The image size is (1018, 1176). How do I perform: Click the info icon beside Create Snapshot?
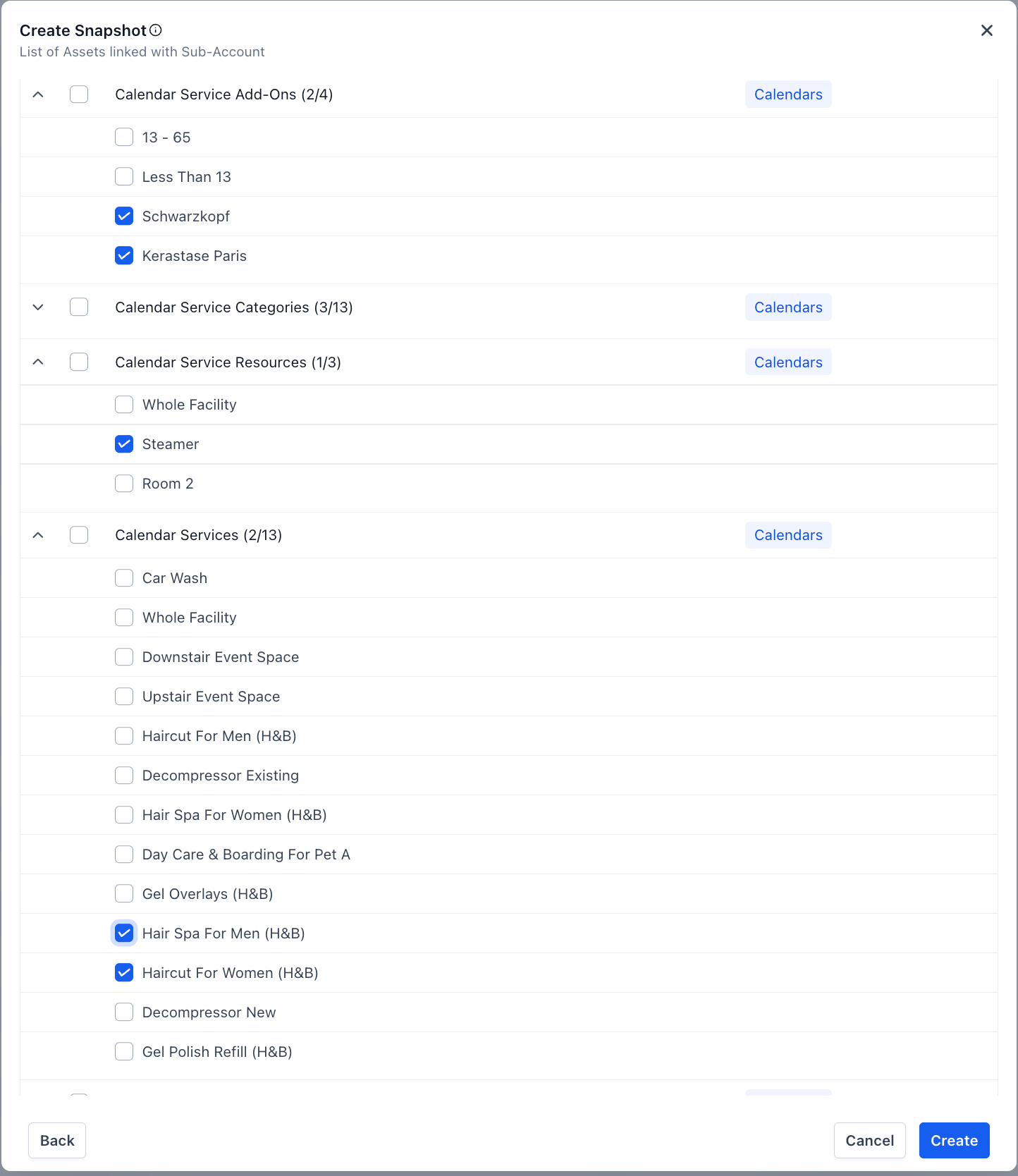click(x=156, y=30)
